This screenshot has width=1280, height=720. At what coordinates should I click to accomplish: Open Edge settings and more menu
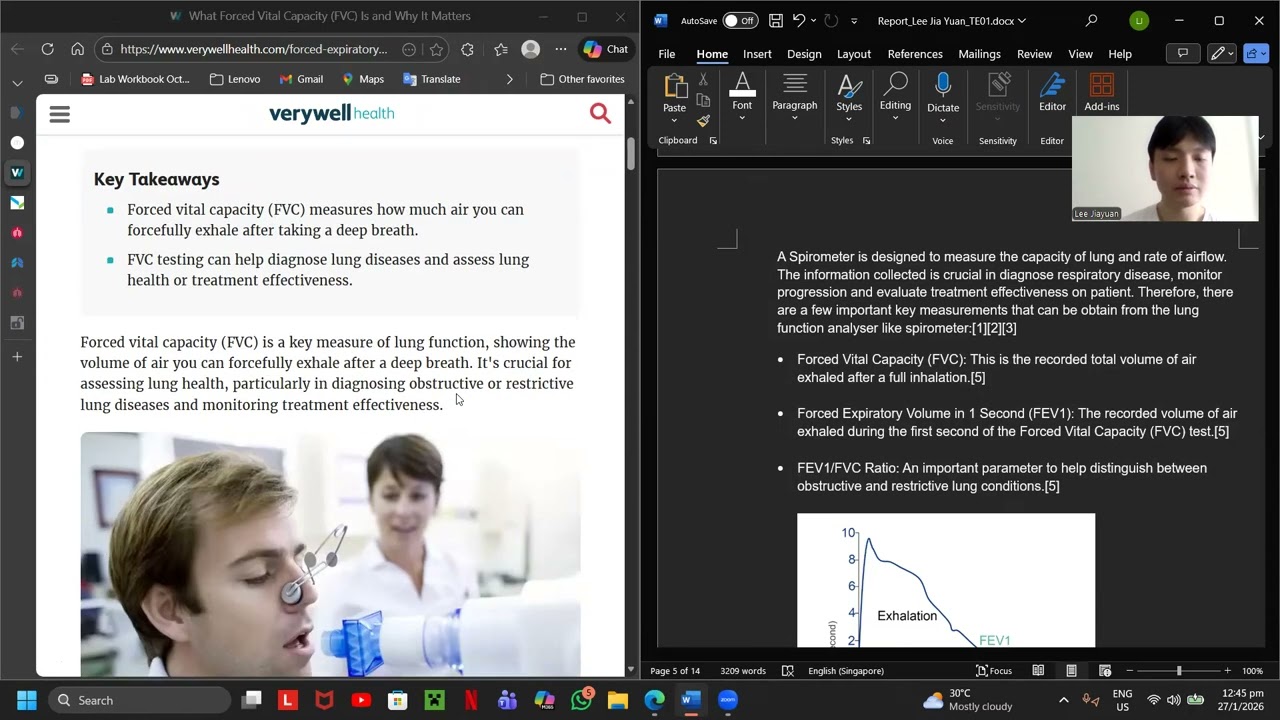click(561, 49)
